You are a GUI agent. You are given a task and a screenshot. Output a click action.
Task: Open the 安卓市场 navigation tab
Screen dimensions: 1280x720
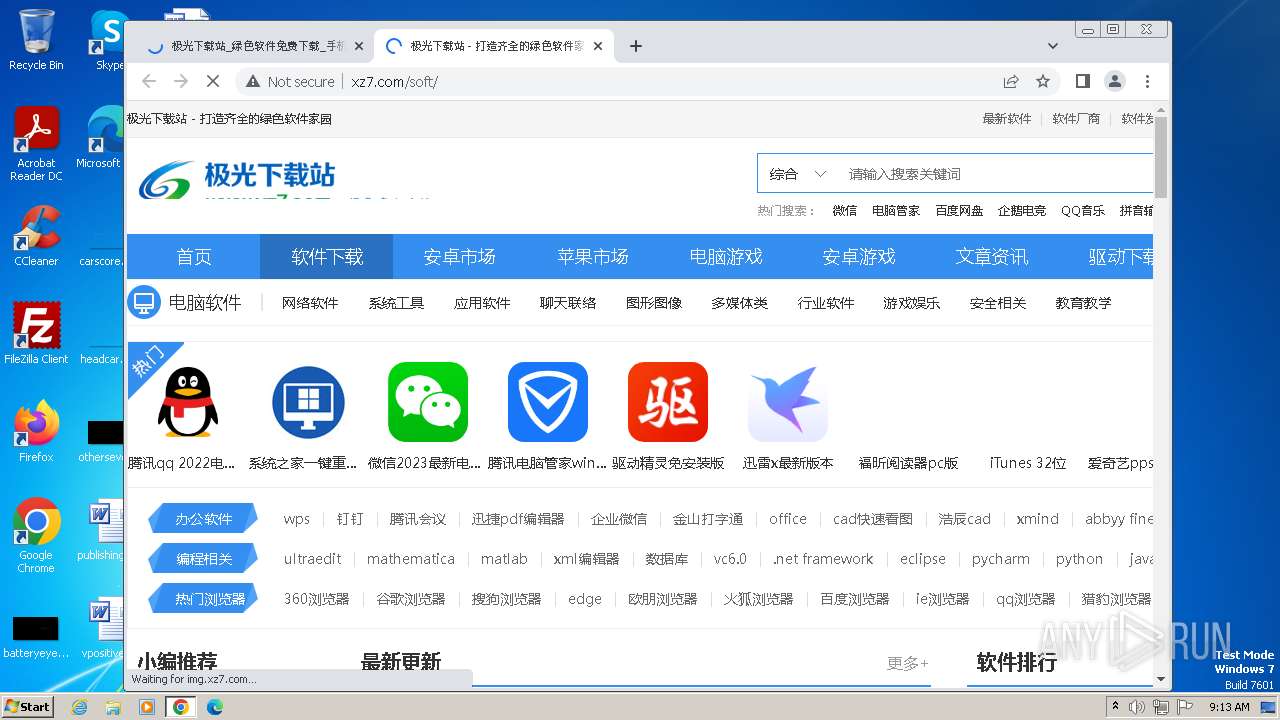click(x=459, y=257)
